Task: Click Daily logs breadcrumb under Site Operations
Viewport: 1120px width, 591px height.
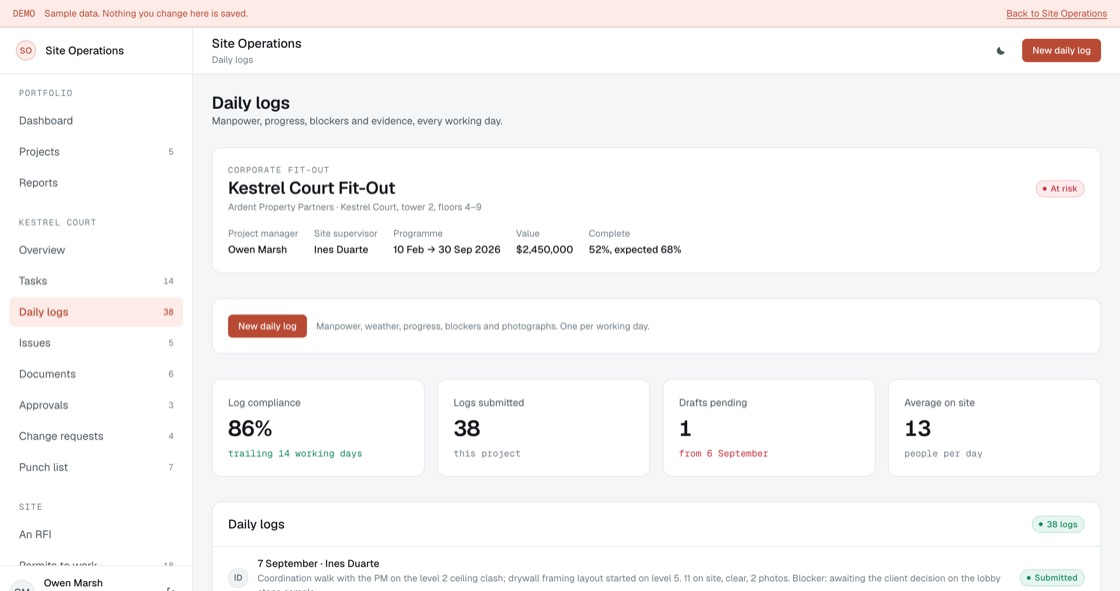Action: tap(232, 60)
